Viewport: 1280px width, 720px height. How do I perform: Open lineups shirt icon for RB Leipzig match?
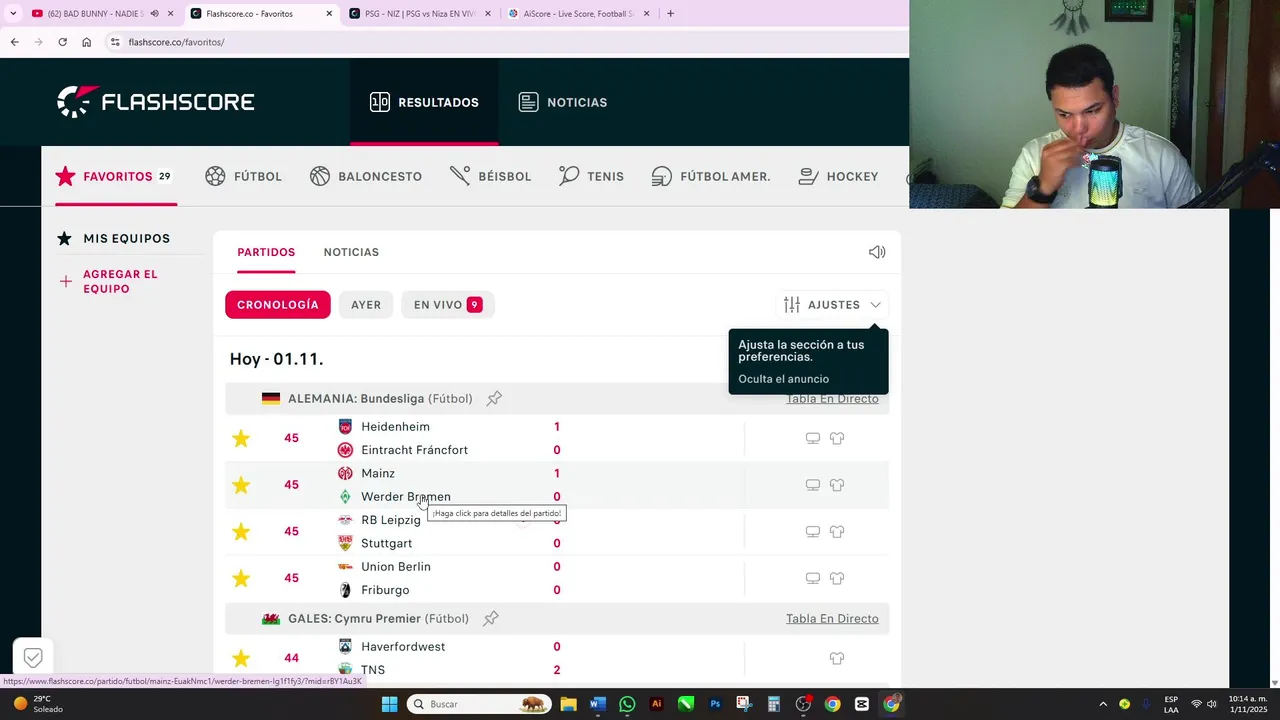point(837,531)
